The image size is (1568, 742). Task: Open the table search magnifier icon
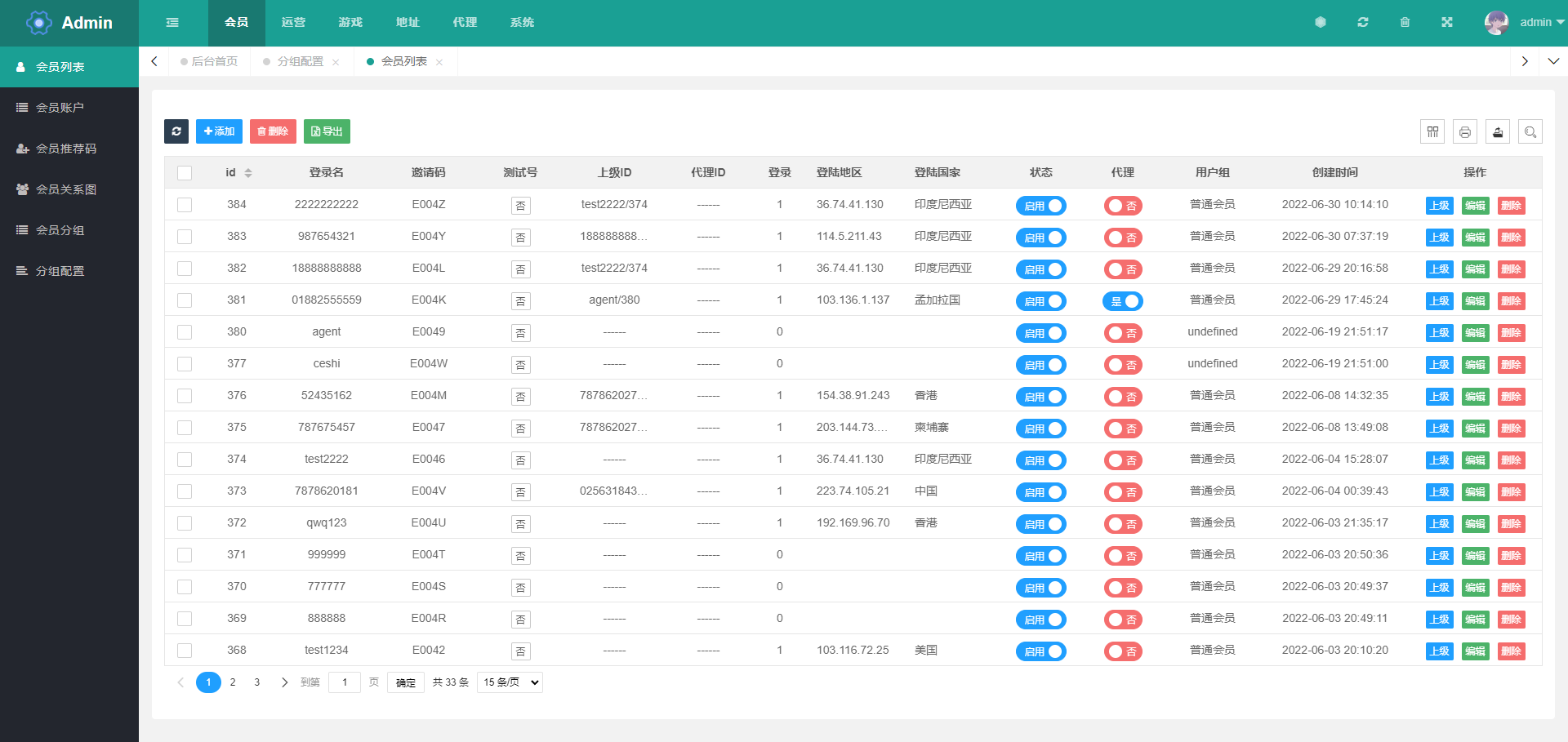(1530, 131)
